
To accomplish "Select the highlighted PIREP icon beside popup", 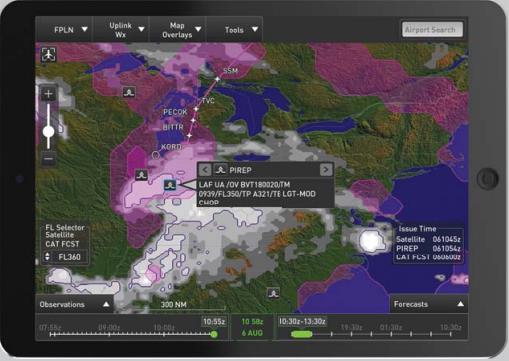I will click(170, 185).
